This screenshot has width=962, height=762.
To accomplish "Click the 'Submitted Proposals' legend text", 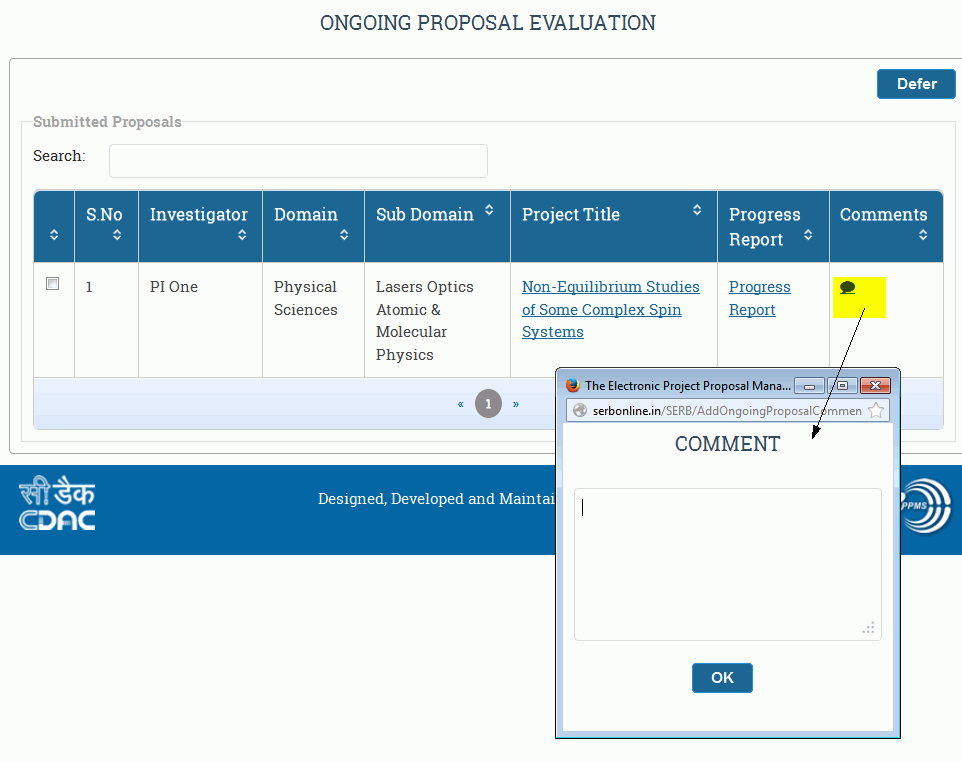I will tap(107, 121).
